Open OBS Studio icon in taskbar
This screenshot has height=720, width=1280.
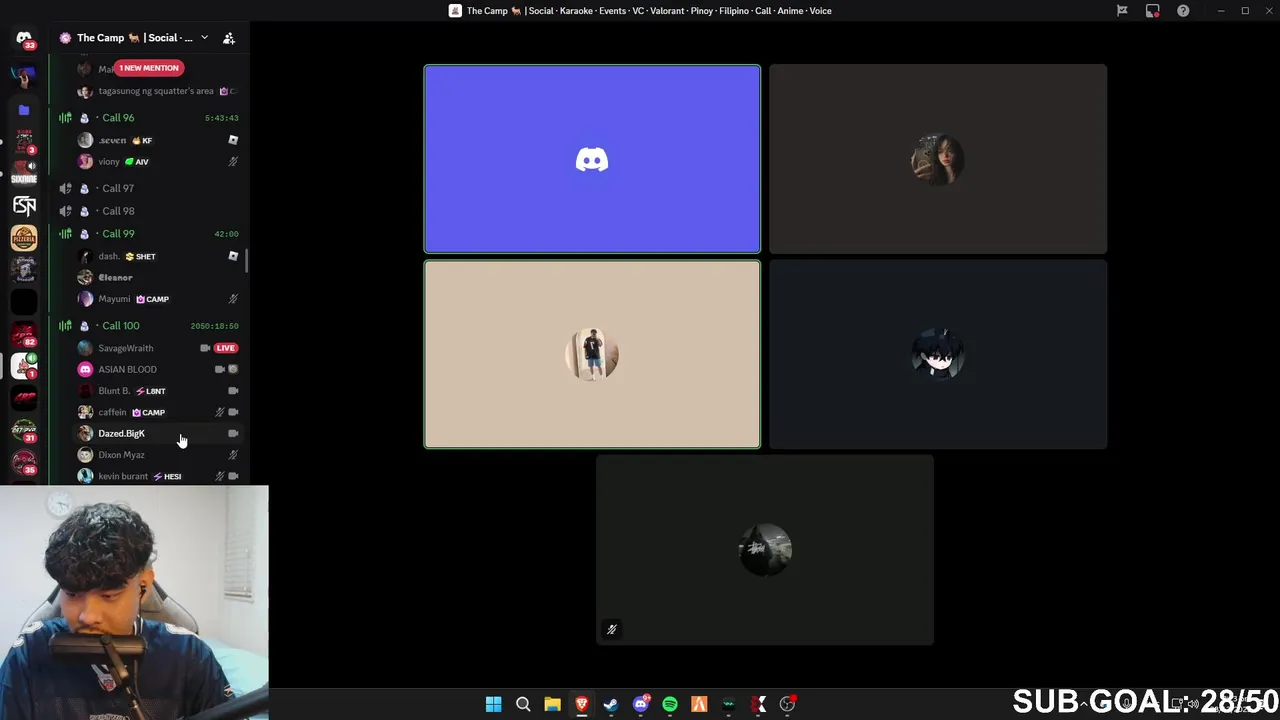pos(788,704)
